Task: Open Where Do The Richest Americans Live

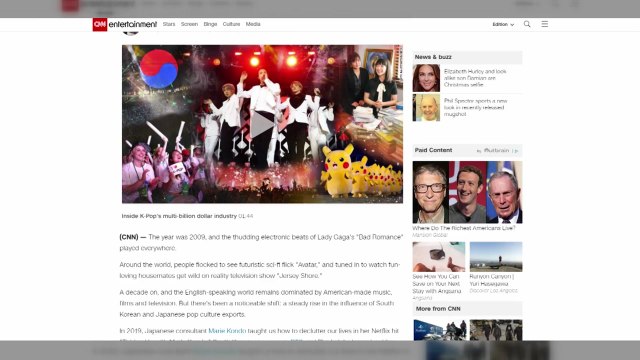Action: pos(464,228)
